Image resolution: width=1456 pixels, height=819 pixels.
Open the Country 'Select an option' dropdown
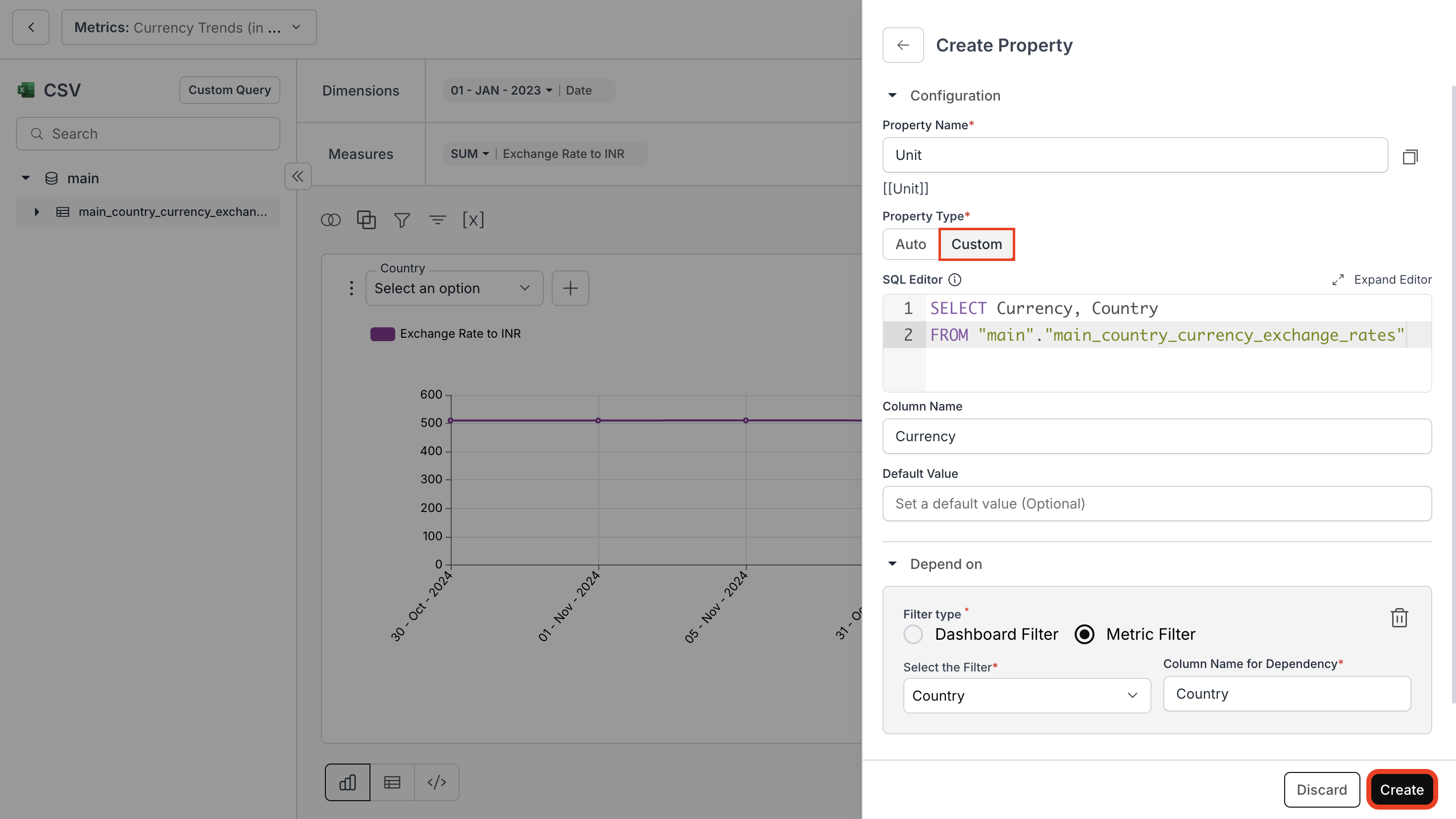pyautogui.click(x=454, y=288)
